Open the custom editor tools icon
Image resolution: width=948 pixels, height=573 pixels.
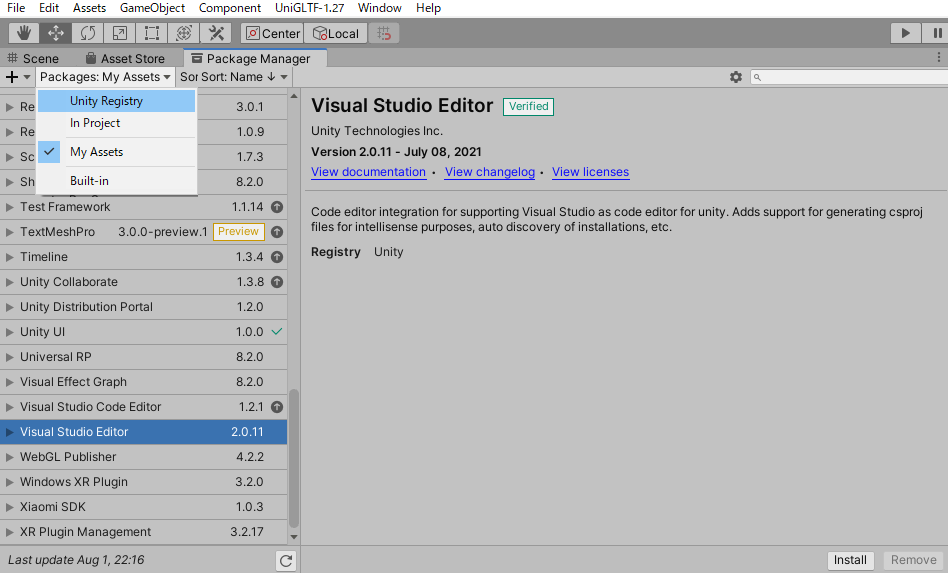tap(216, 33)
